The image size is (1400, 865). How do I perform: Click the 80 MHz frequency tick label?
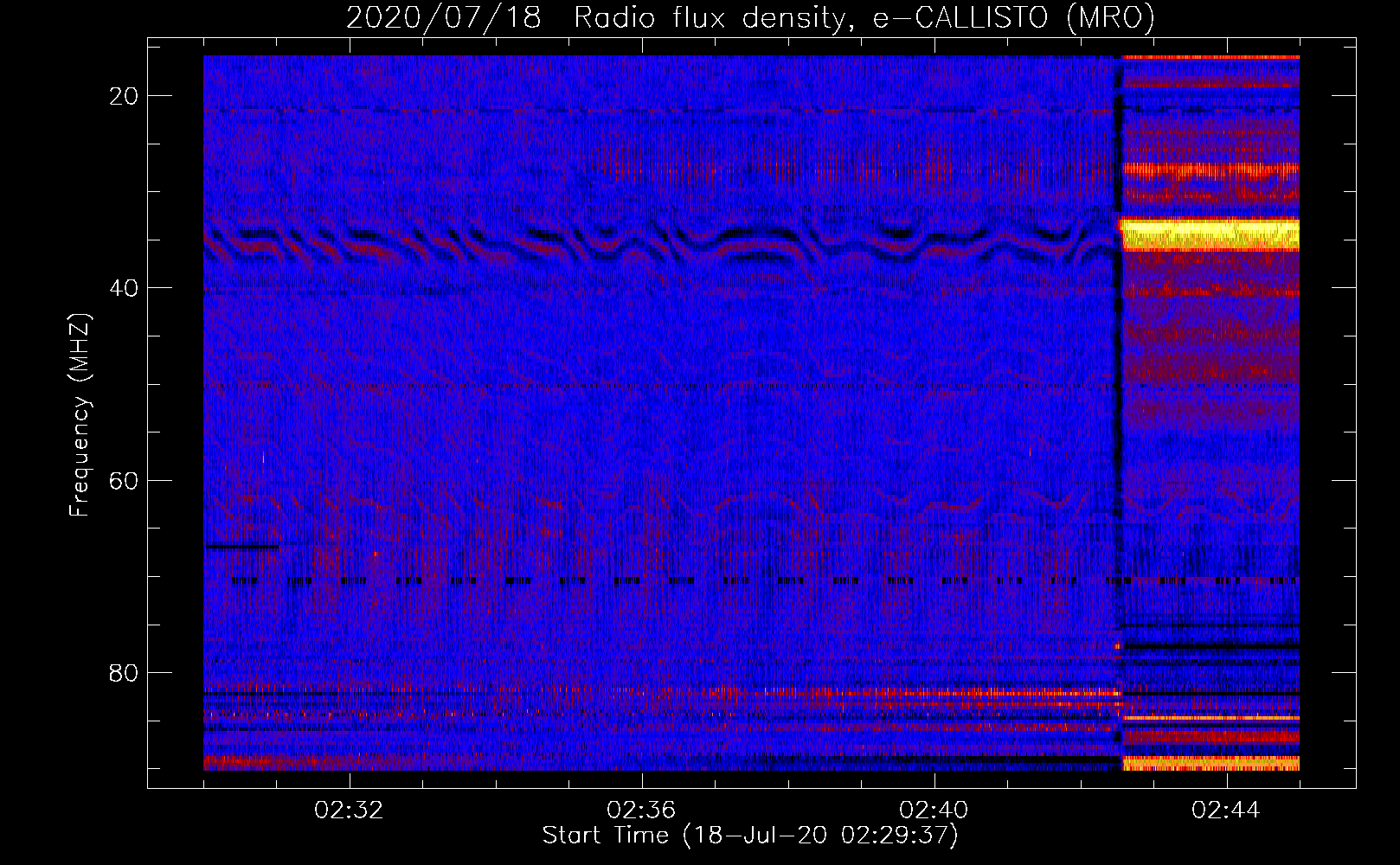125,673
